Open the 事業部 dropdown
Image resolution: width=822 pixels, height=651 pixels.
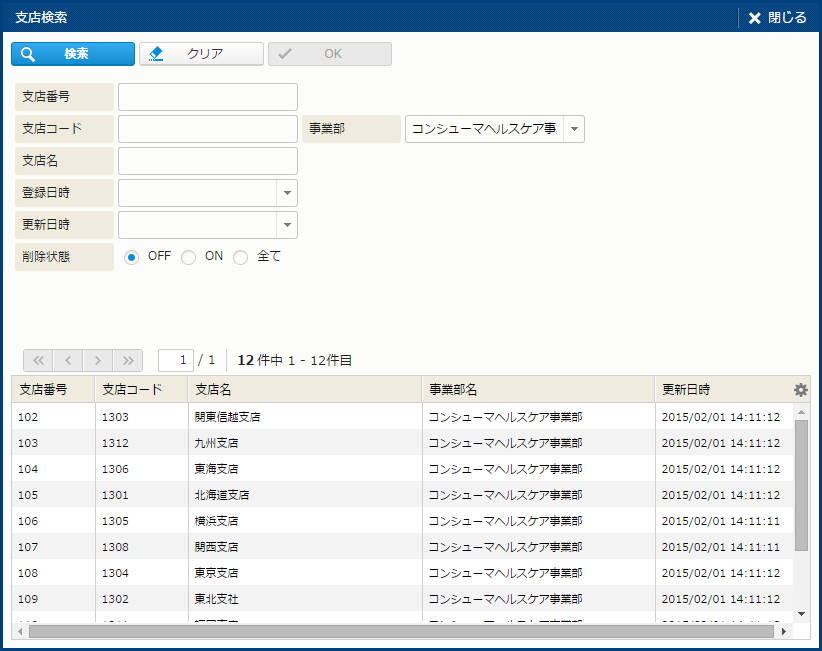click(x=574, y=129)
